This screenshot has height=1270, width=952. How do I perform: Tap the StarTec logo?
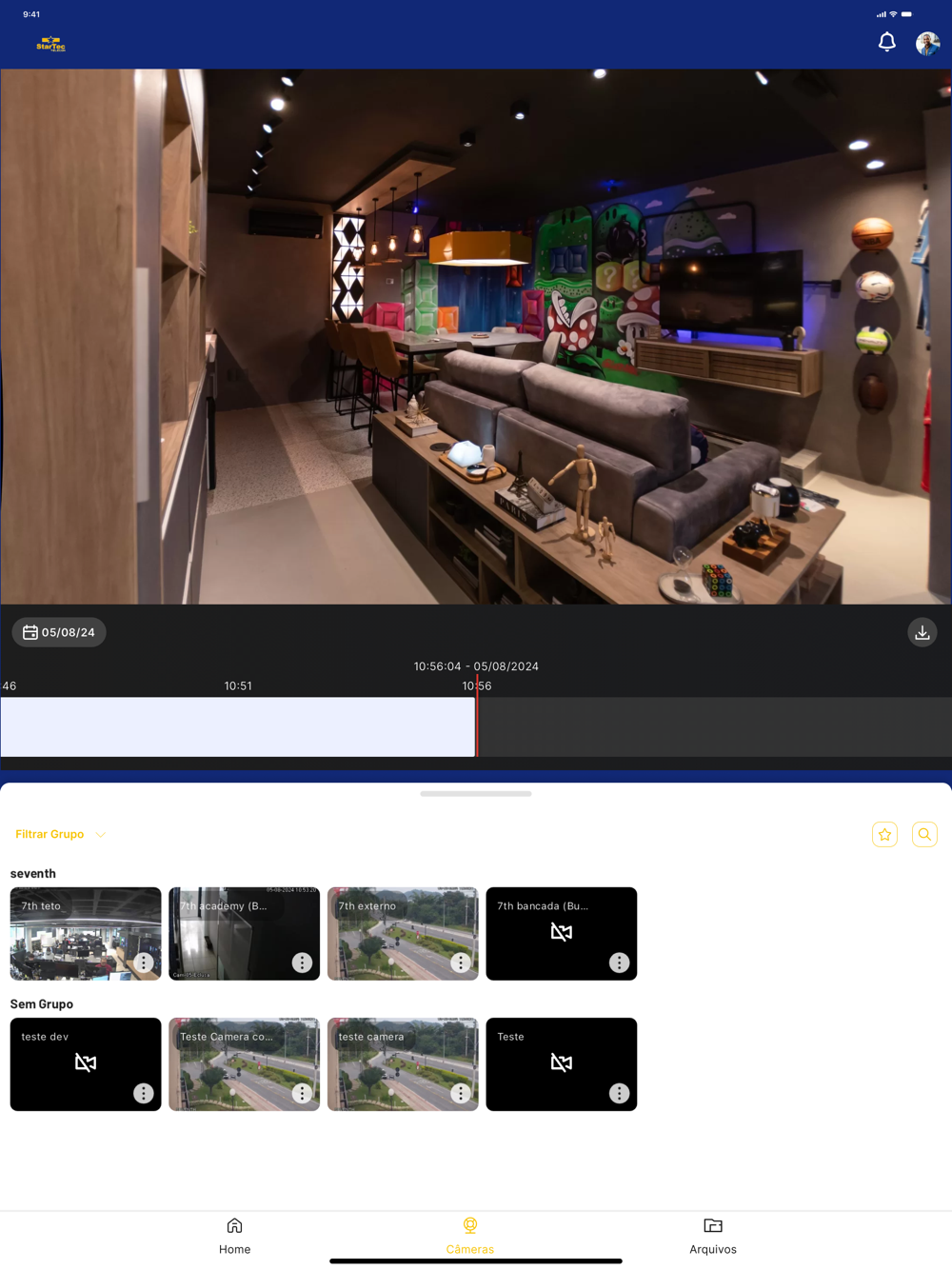50,44
